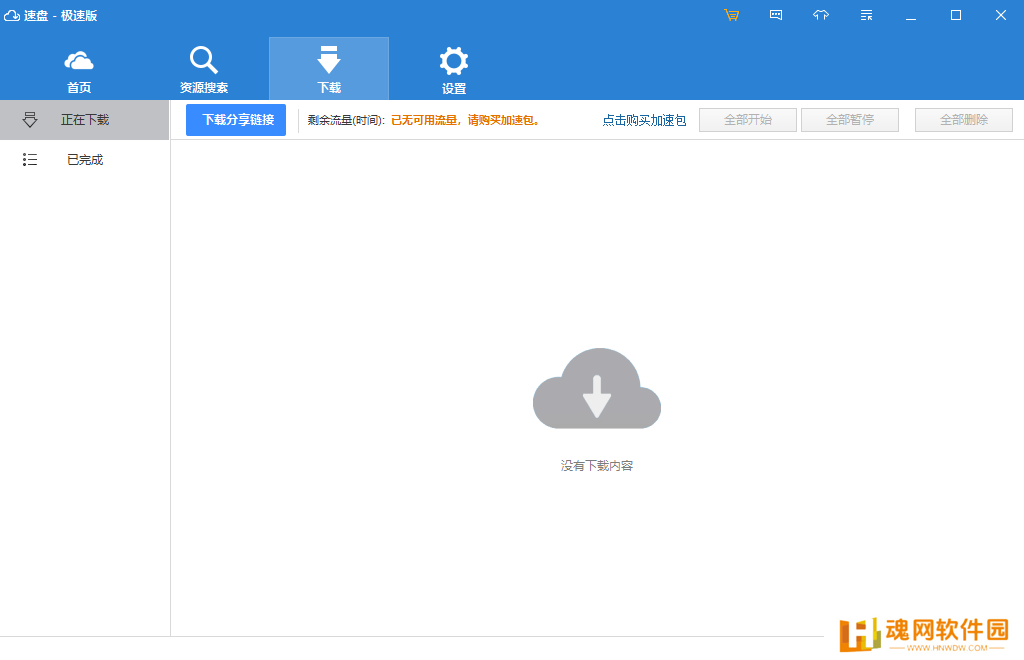Open the main menu list icon
The image size is (1024, 660).
[x=866, y=15]
